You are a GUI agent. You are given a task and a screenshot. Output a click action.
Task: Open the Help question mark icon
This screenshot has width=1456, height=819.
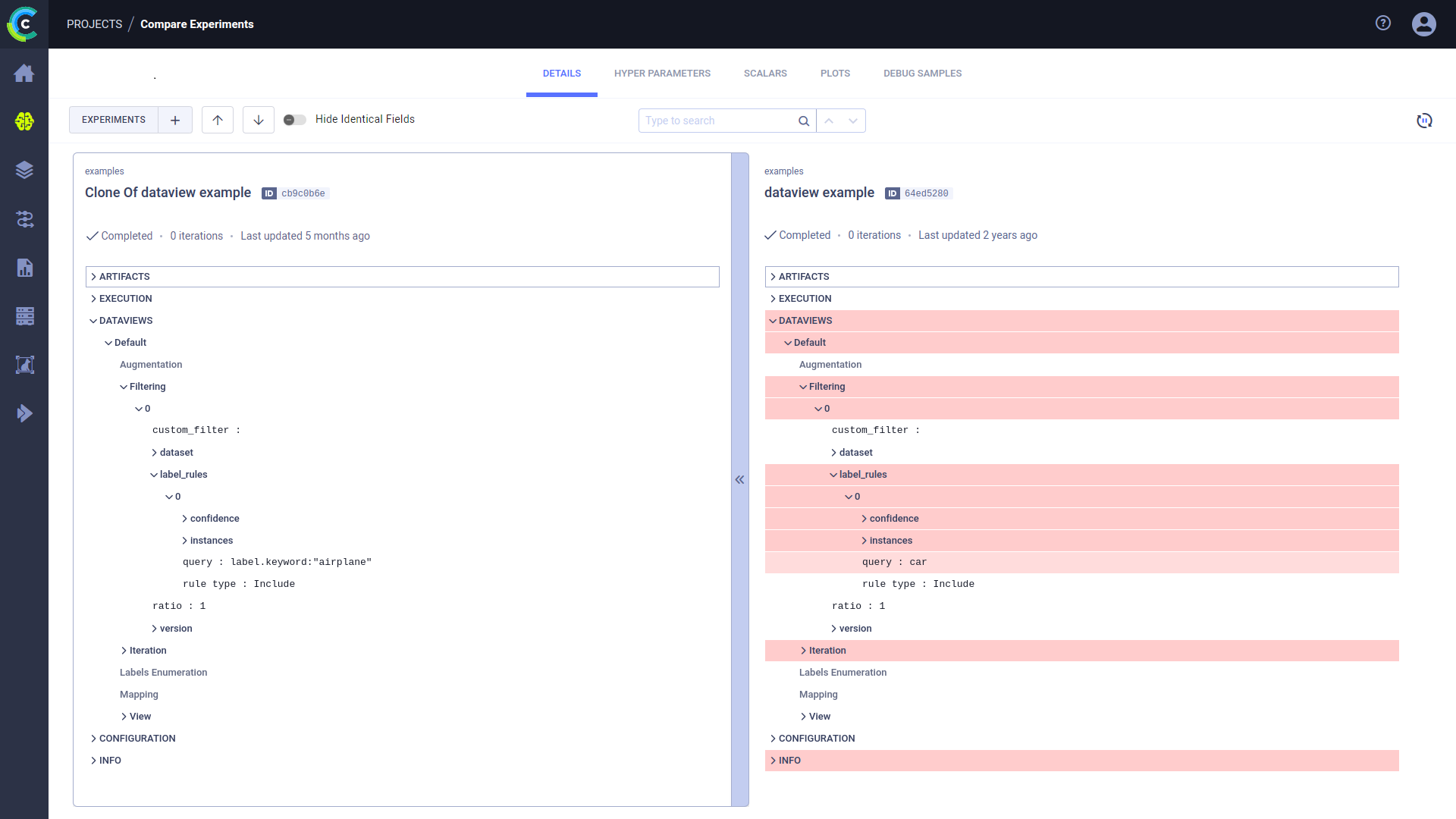coord(1382,24)
